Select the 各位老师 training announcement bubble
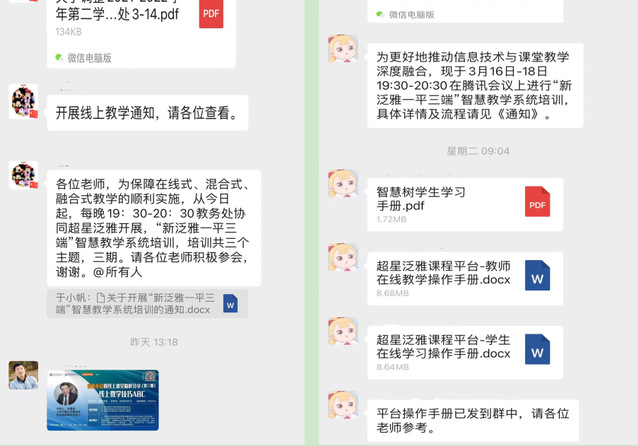This screenshot has width=638, height=446. (x=154, y=228)
